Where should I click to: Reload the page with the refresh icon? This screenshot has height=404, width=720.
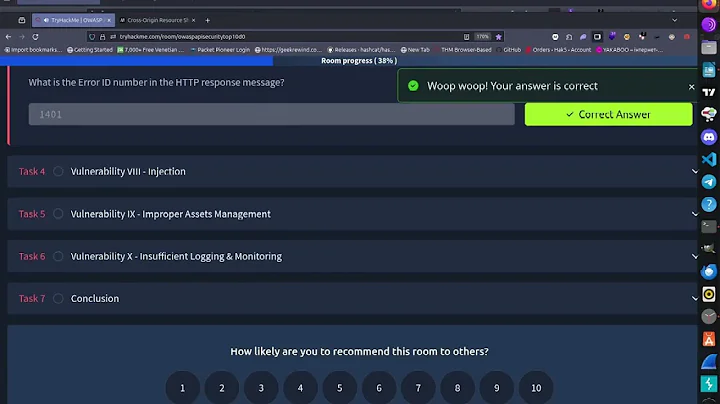[35, 37]
